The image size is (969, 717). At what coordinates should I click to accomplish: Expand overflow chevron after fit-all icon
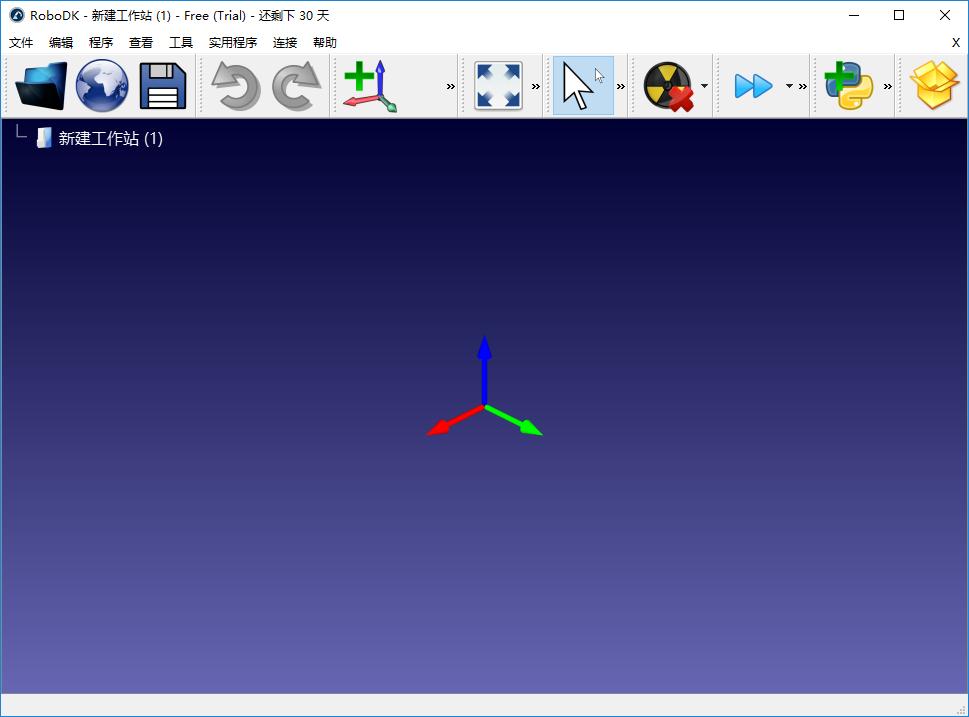pos(536,87)
